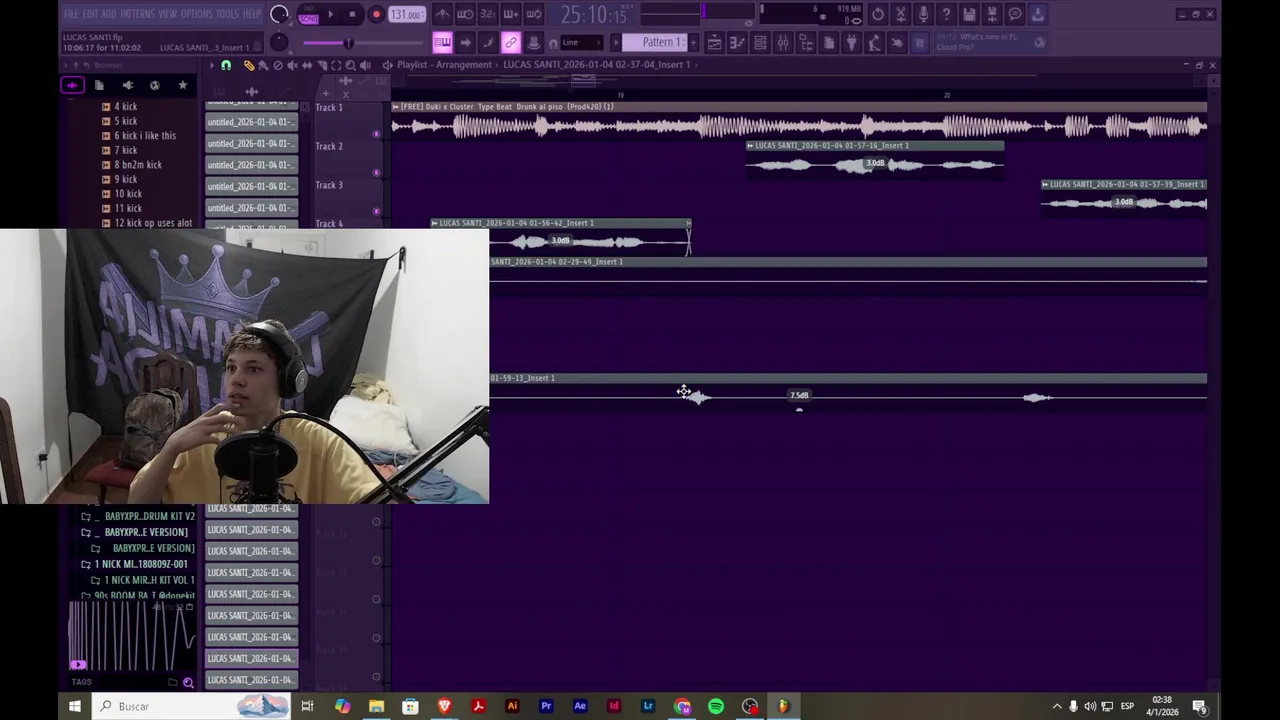Toggle step editing mode icon
The height and width of the screenshot is (720, 1280).
pos(488,42)
